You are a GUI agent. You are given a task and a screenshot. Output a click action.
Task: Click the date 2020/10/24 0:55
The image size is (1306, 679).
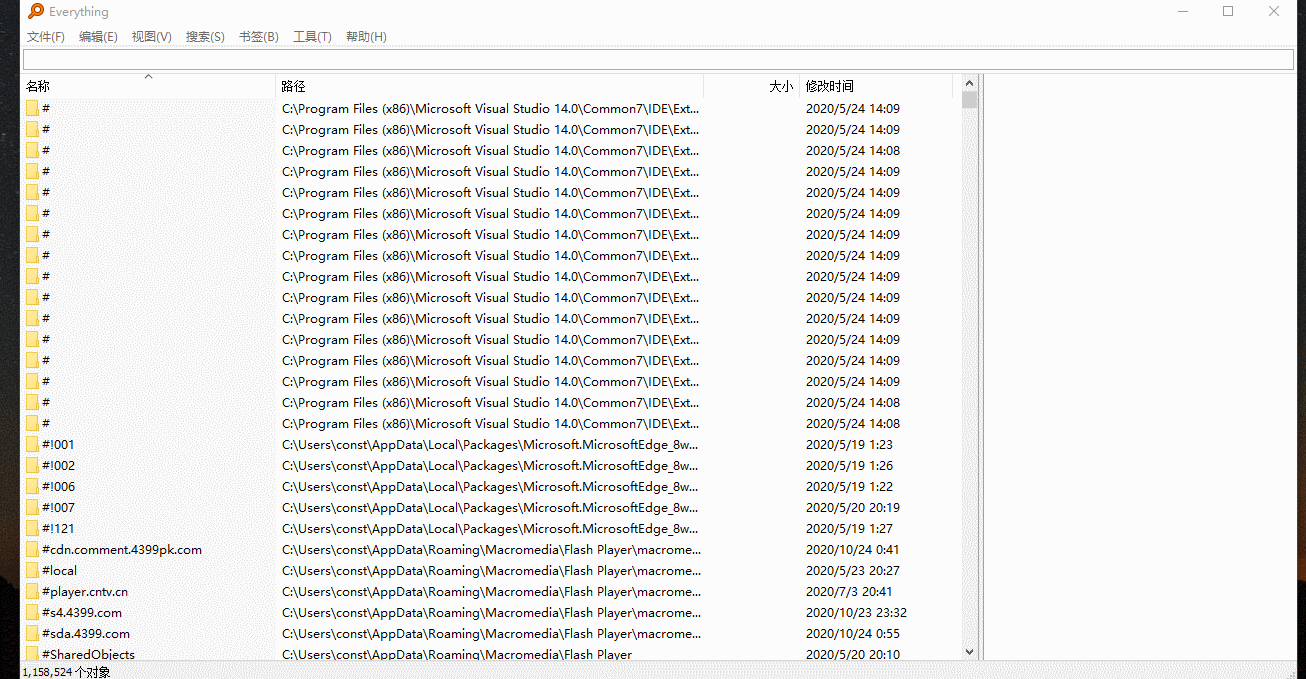pos(853,634)
